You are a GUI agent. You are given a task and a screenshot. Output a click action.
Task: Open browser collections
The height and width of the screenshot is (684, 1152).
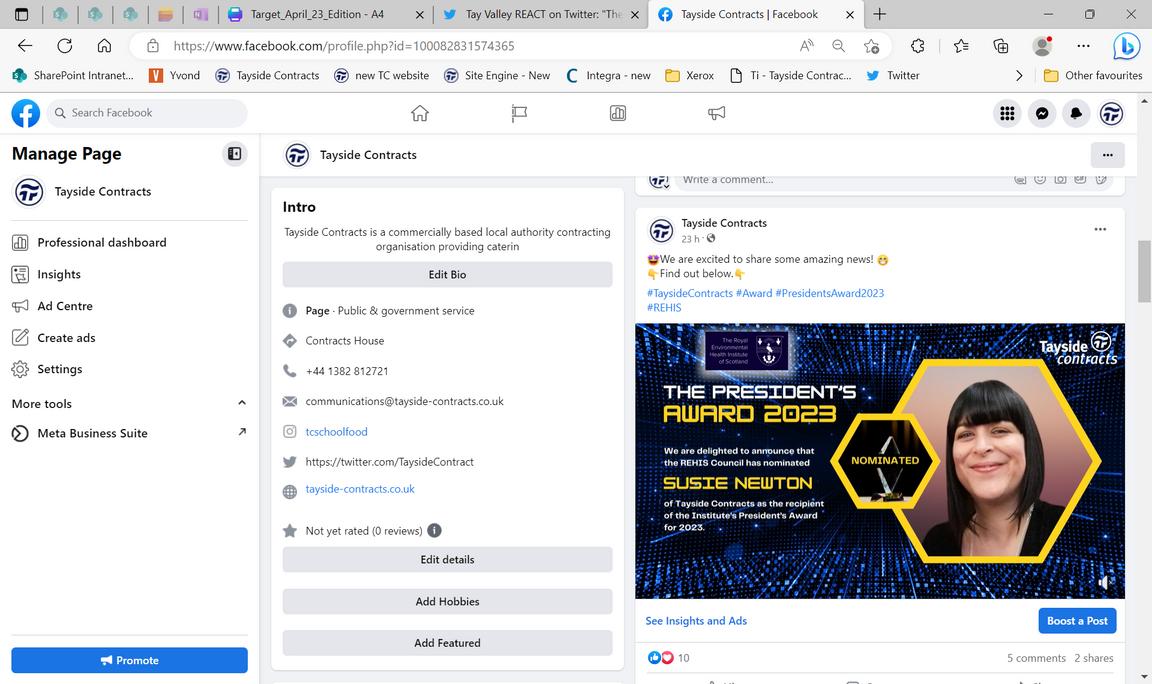click(x=1001, y=46)
